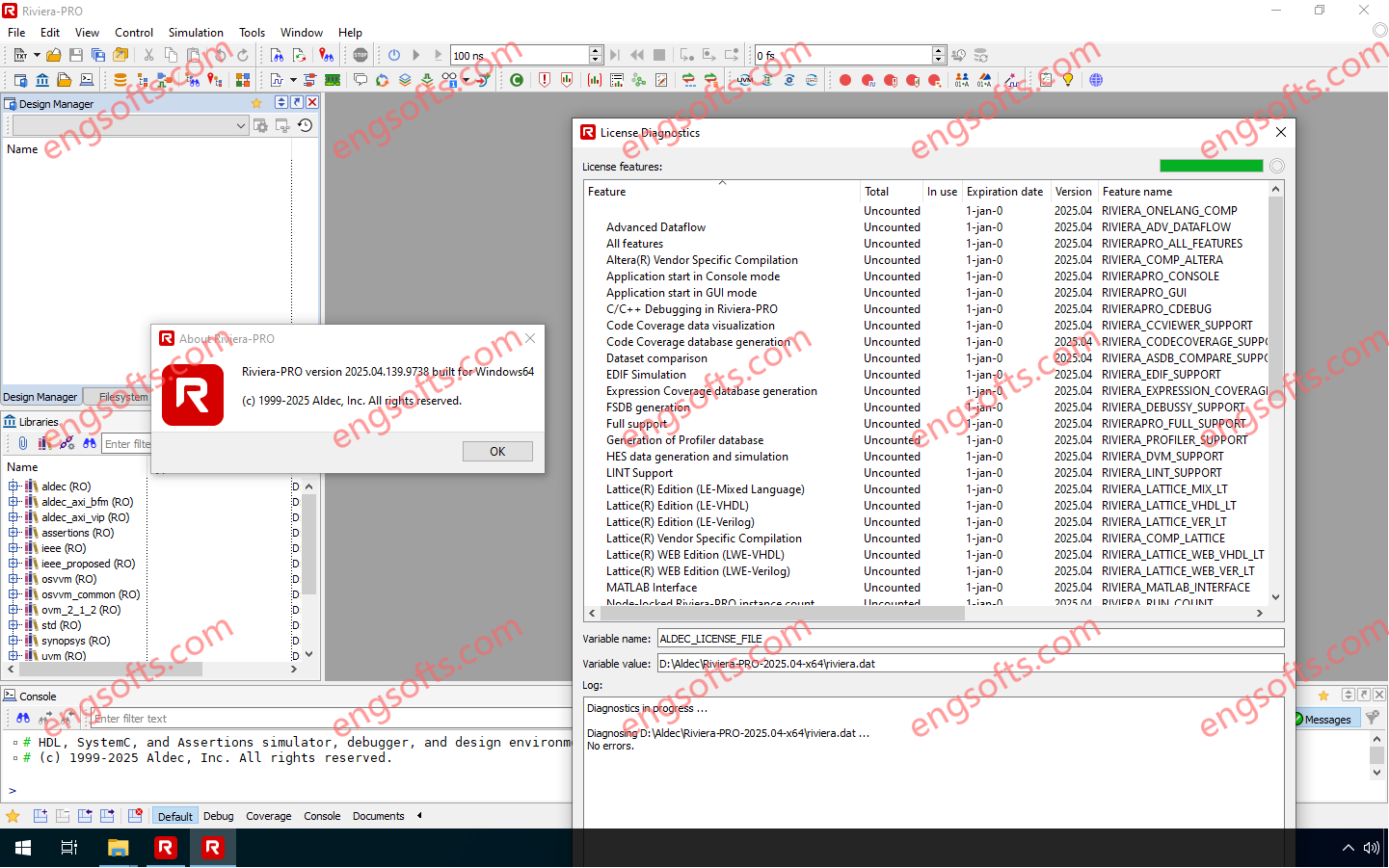Click the Open file folder toolbar icon
This screenshot has width=1389, height=868.
pyautogui.click(x=54, y=56)
